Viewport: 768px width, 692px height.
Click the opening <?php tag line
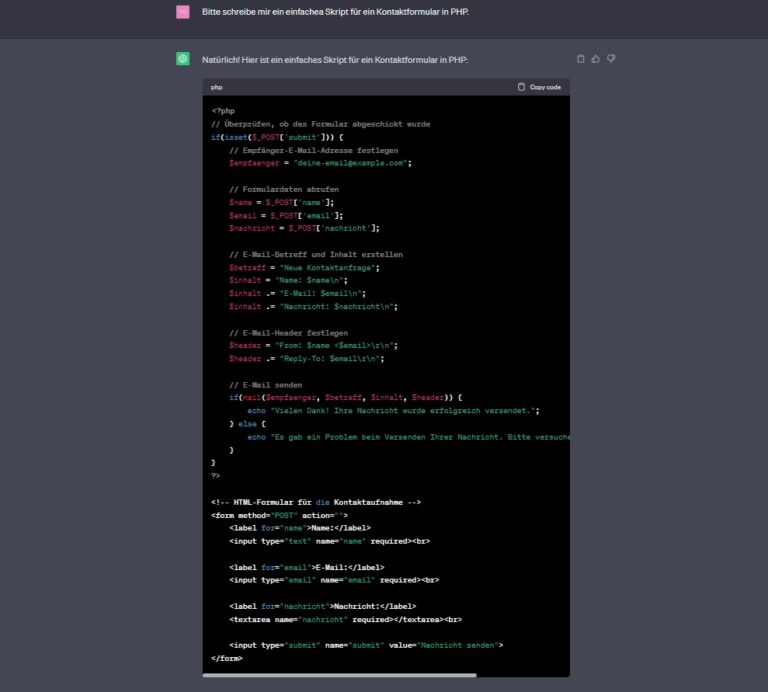click(x=222, y=110)
